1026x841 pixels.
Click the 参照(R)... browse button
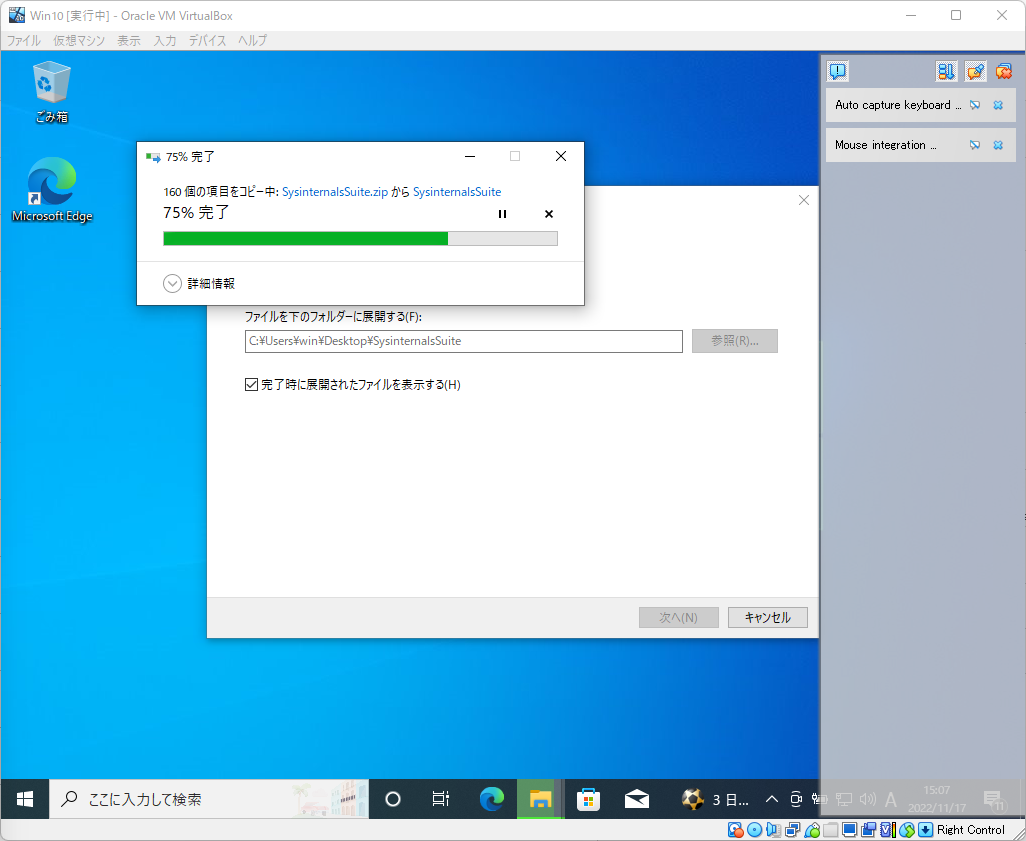(735, 341)
